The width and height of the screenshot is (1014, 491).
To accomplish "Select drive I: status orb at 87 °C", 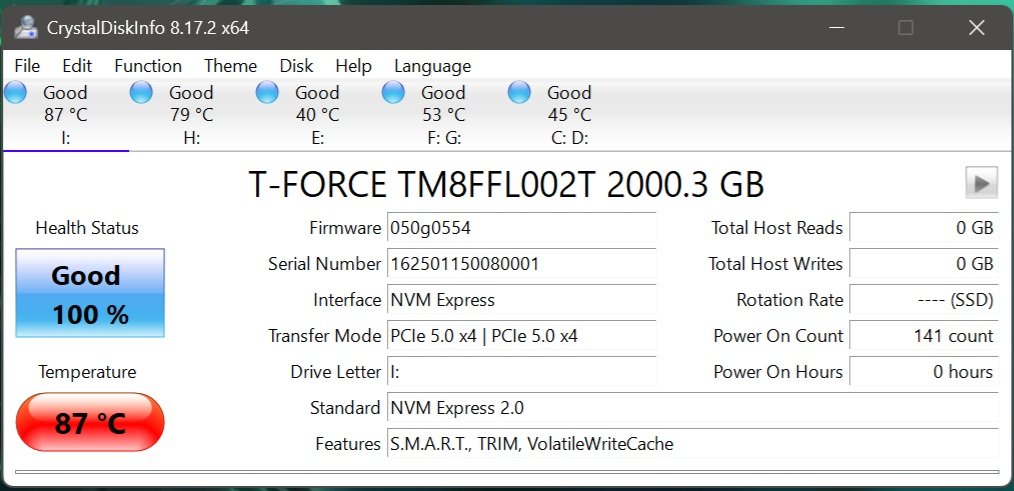I will click(x=15, y=93).
